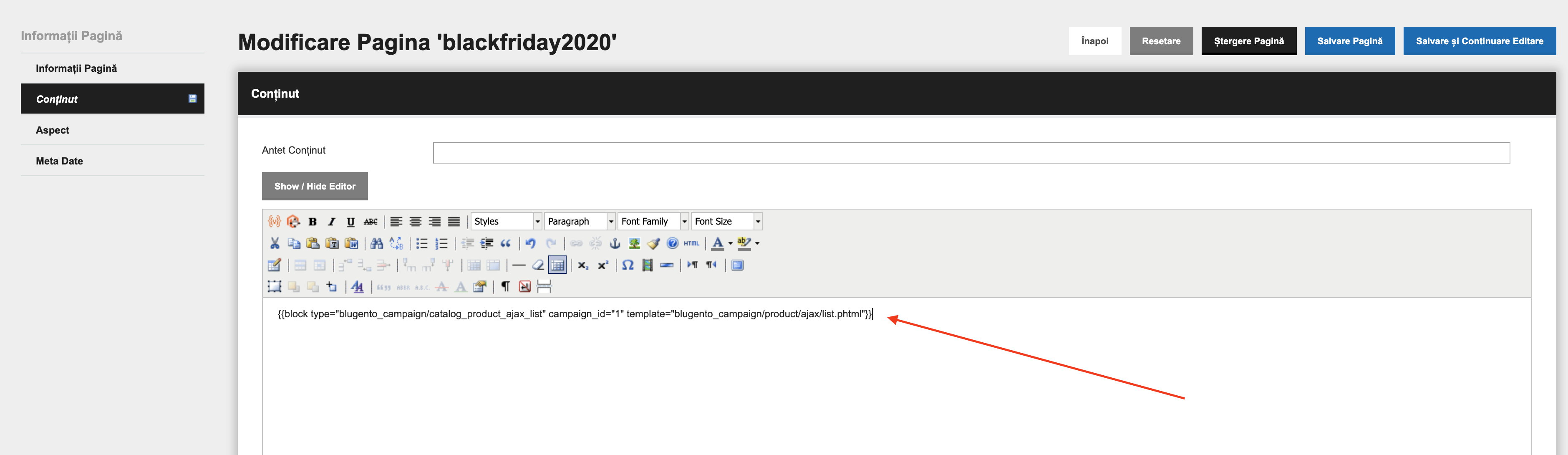Undo the last edit

click(532, 243)
